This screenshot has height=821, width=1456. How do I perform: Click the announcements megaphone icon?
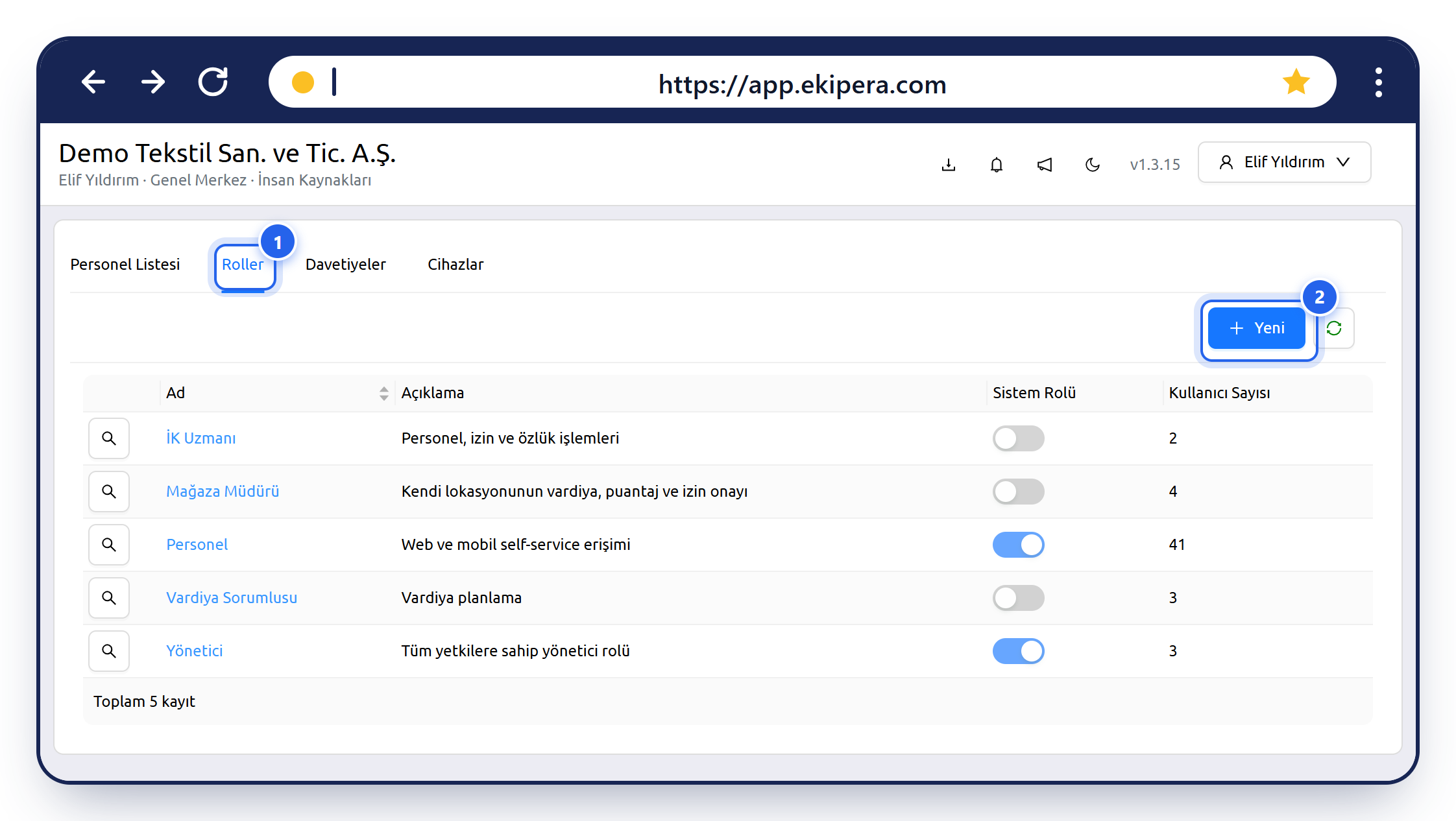pyautogui.click(x=1045, y=165)
